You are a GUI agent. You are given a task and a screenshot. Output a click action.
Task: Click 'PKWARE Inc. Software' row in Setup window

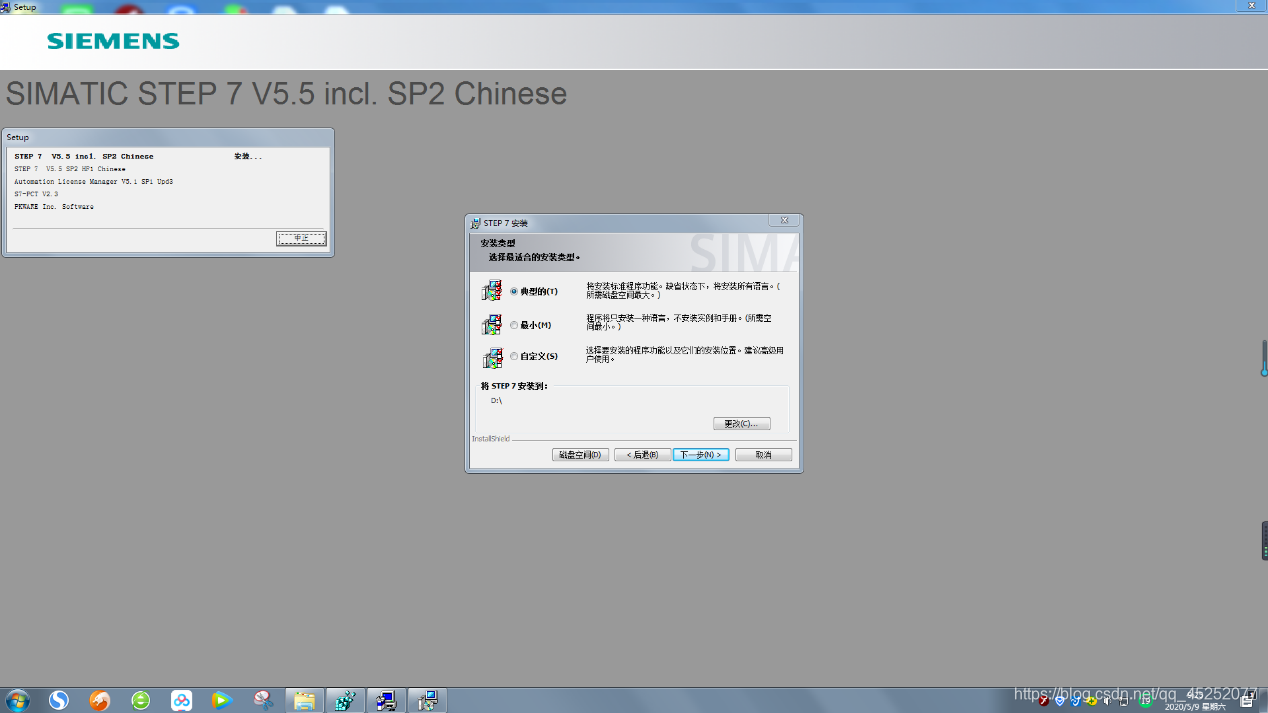54,207
